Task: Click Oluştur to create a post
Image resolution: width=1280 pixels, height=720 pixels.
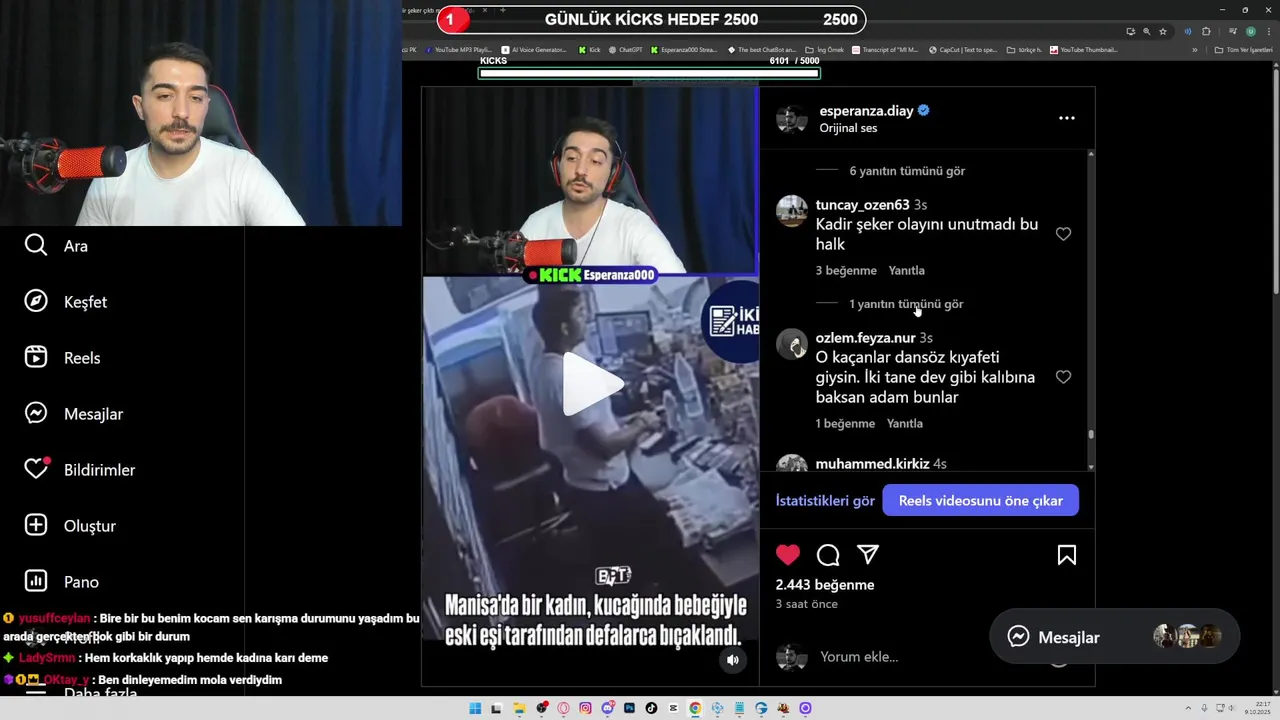Action: tap(70, 526)
